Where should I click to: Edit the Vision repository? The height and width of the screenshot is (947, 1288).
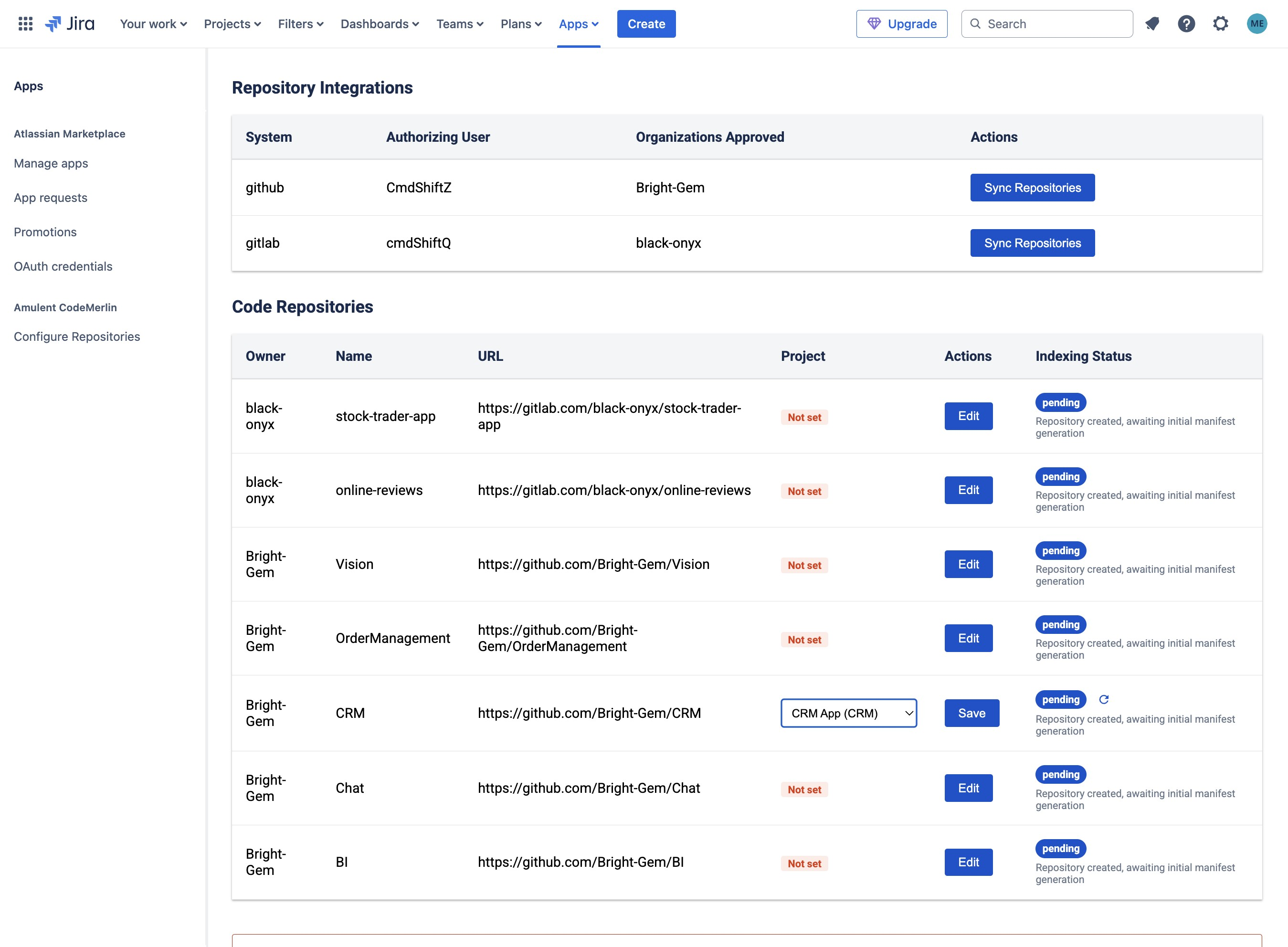click(x=969, y=564)
